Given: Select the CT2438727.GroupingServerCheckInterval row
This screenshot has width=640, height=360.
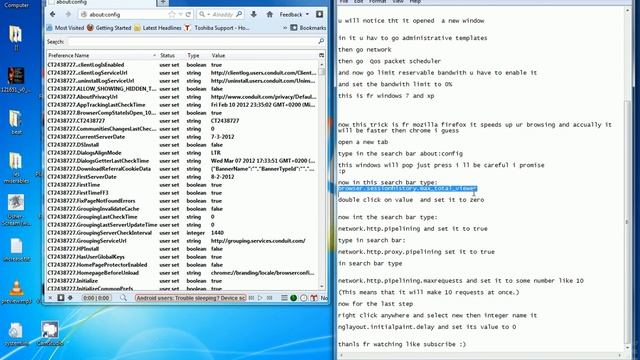Looking at the screenshot, I should 182,233.
